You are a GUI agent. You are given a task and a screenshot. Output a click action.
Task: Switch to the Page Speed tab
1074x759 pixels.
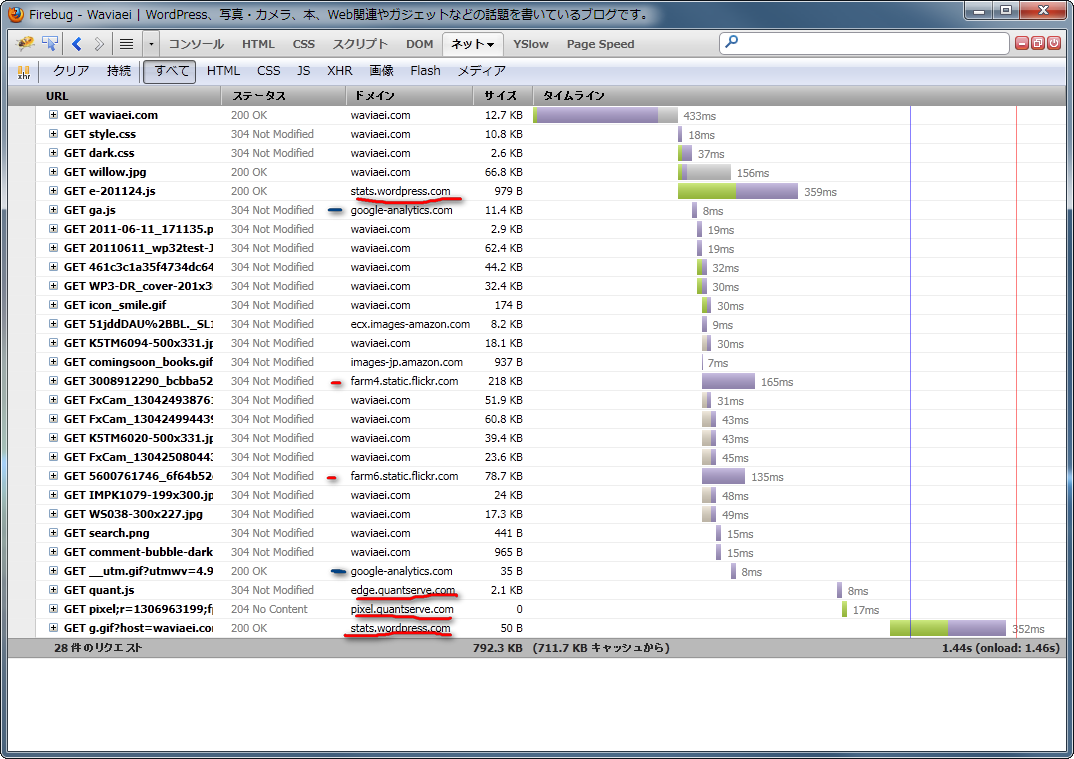click(601, 44)
